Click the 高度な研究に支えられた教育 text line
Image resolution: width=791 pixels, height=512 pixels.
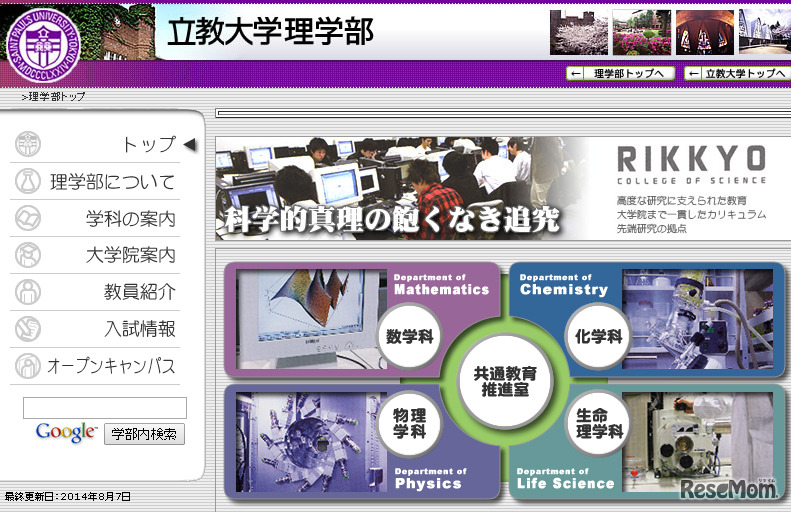click(682, 200)
